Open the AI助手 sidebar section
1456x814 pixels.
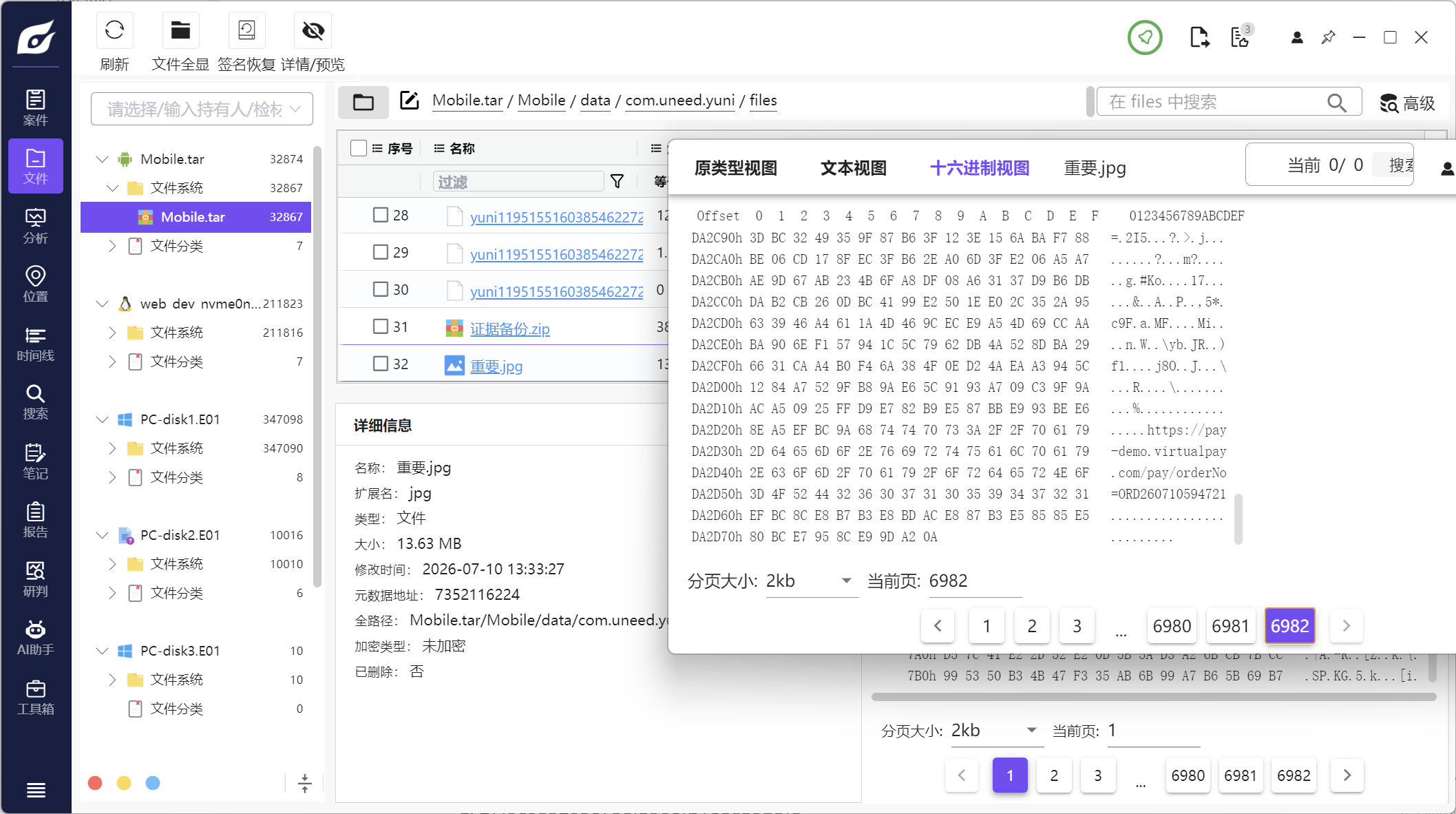[36, 638]
